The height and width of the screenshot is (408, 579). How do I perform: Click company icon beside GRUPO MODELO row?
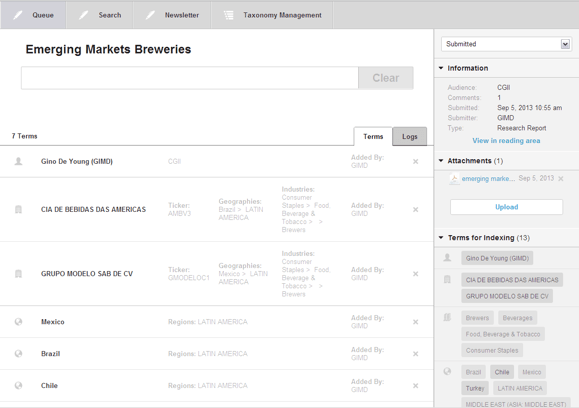(x=18, y=274)
